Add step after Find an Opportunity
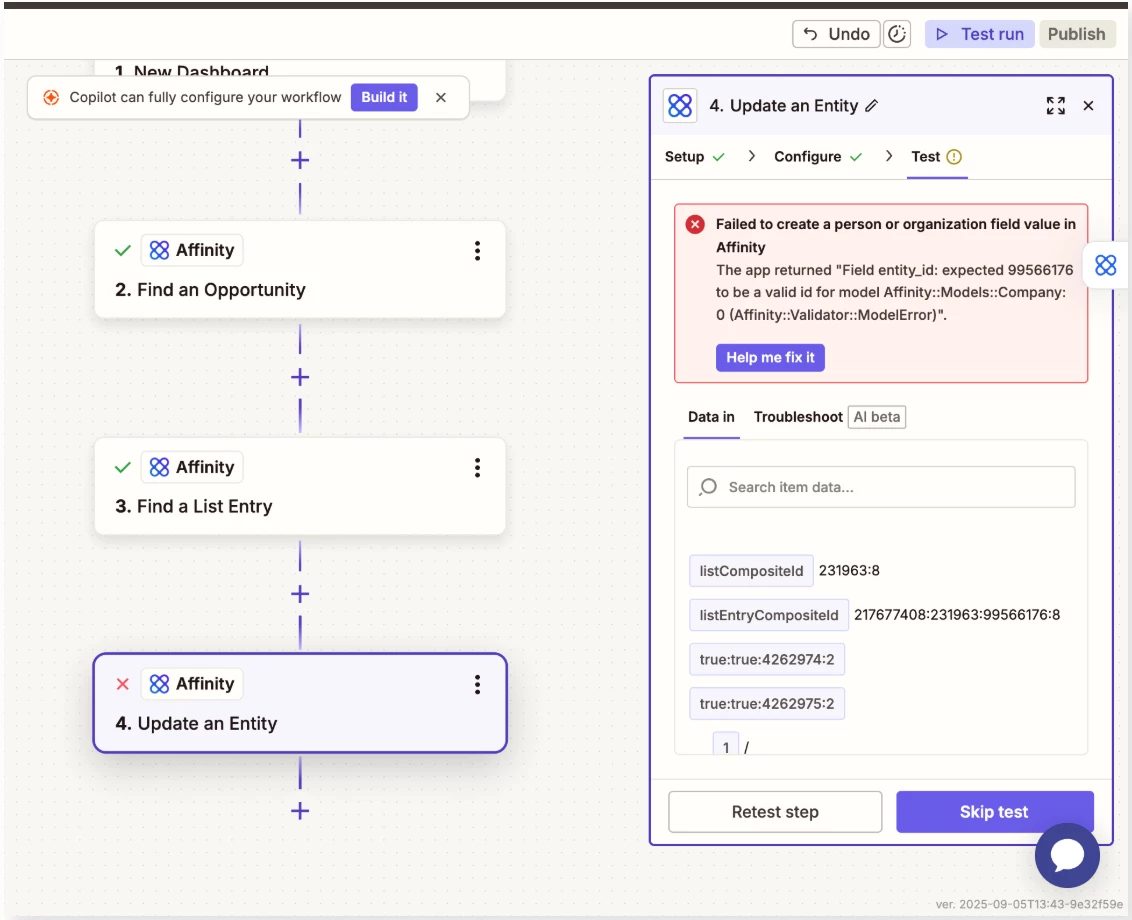Image resolution: width=1132 pixels, height=920 pixels. pyautogui.click(x=300, y=377)
